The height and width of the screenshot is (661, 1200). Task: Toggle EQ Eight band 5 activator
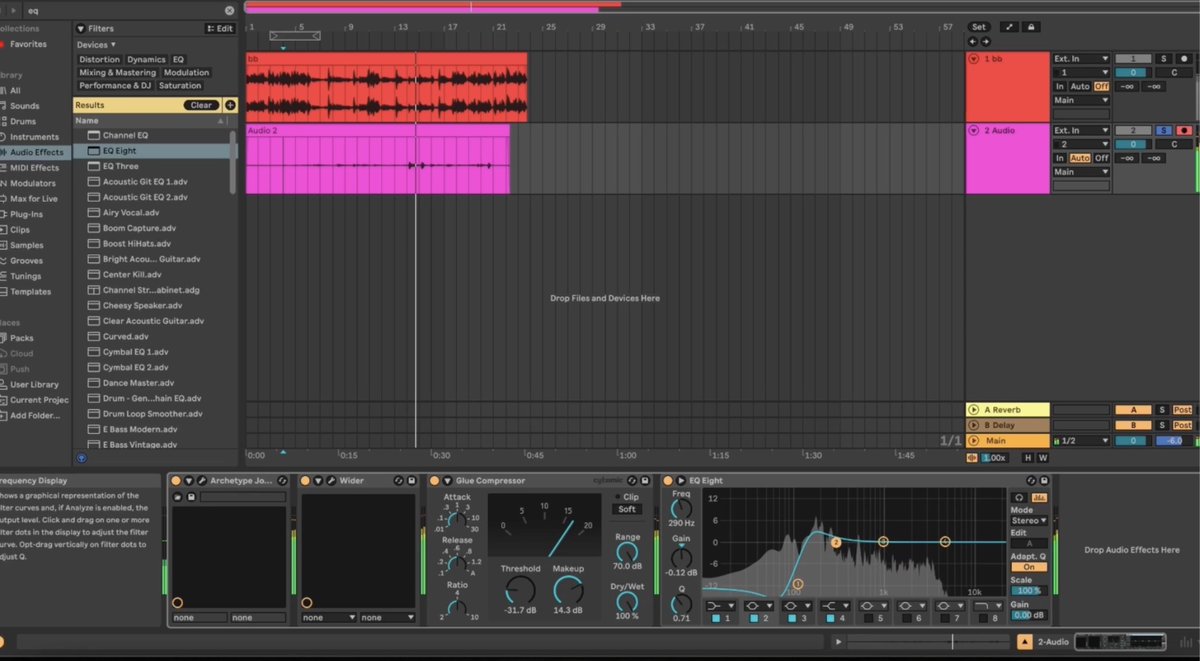click(x=868, y=619)
